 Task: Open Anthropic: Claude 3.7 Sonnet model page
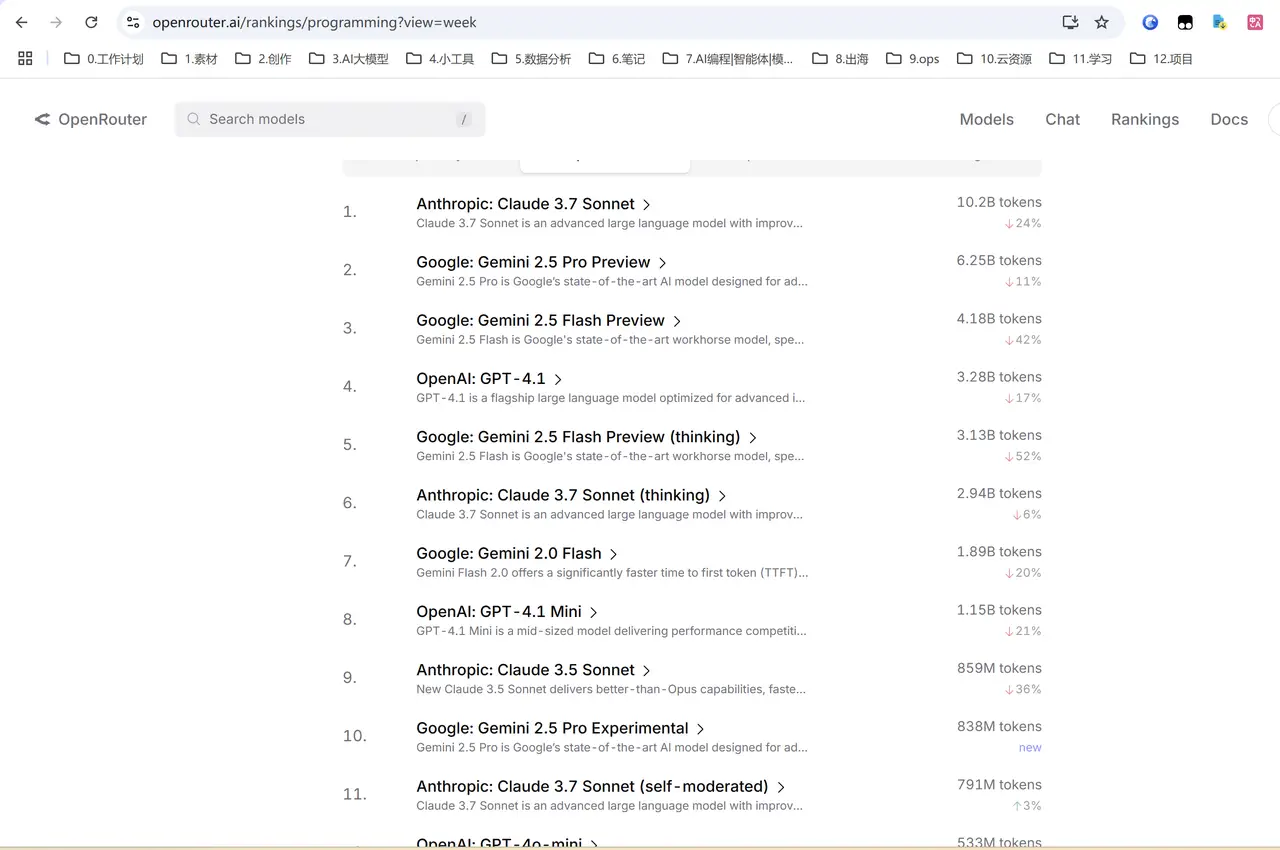[534, 204]
